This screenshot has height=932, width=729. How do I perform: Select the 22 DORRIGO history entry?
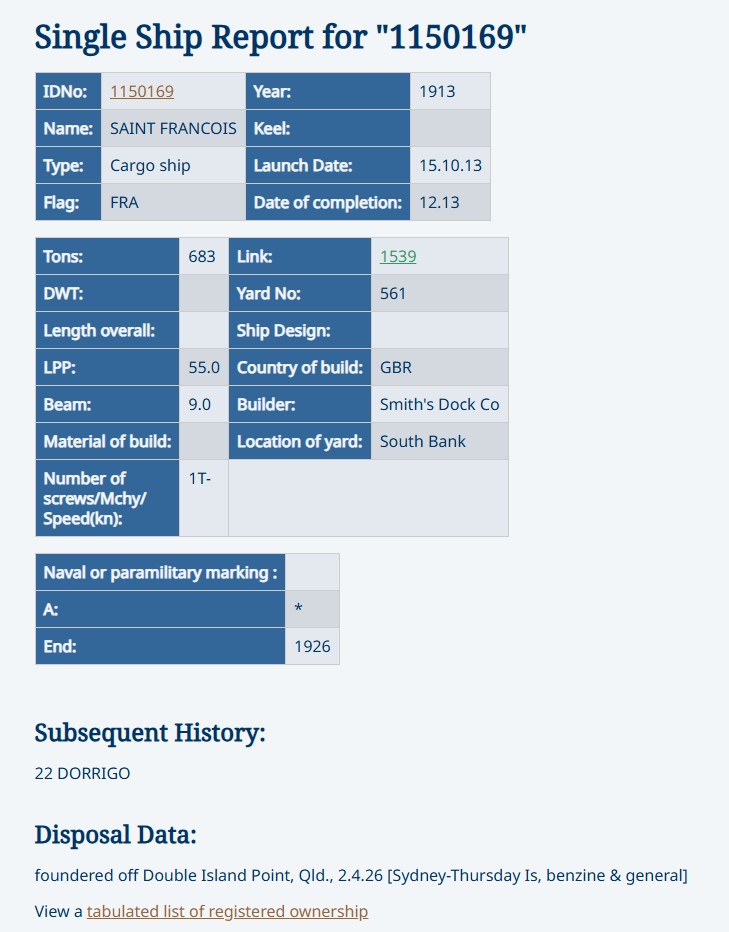click(82, 773)
